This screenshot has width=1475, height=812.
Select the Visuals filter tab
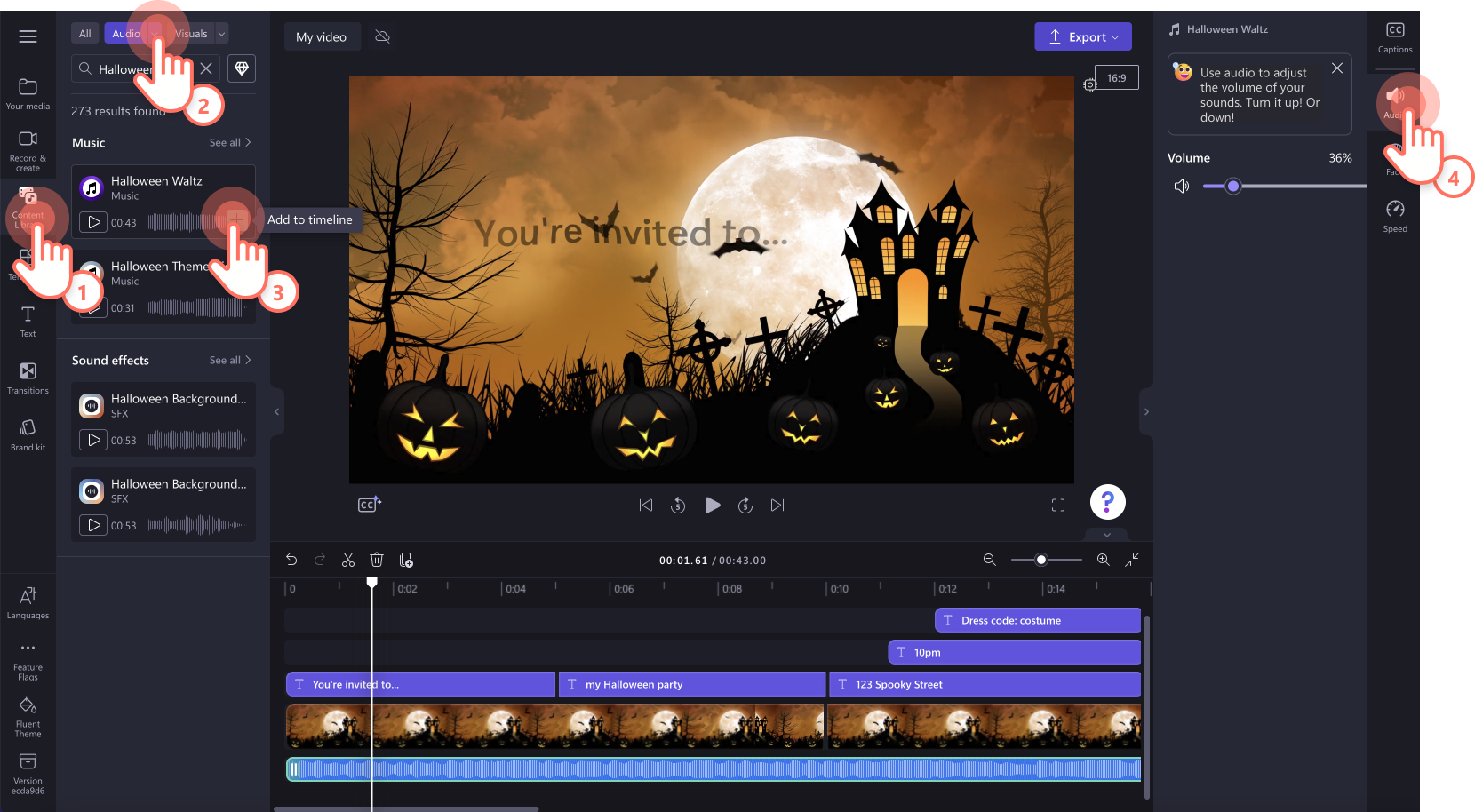coord(191,34)
